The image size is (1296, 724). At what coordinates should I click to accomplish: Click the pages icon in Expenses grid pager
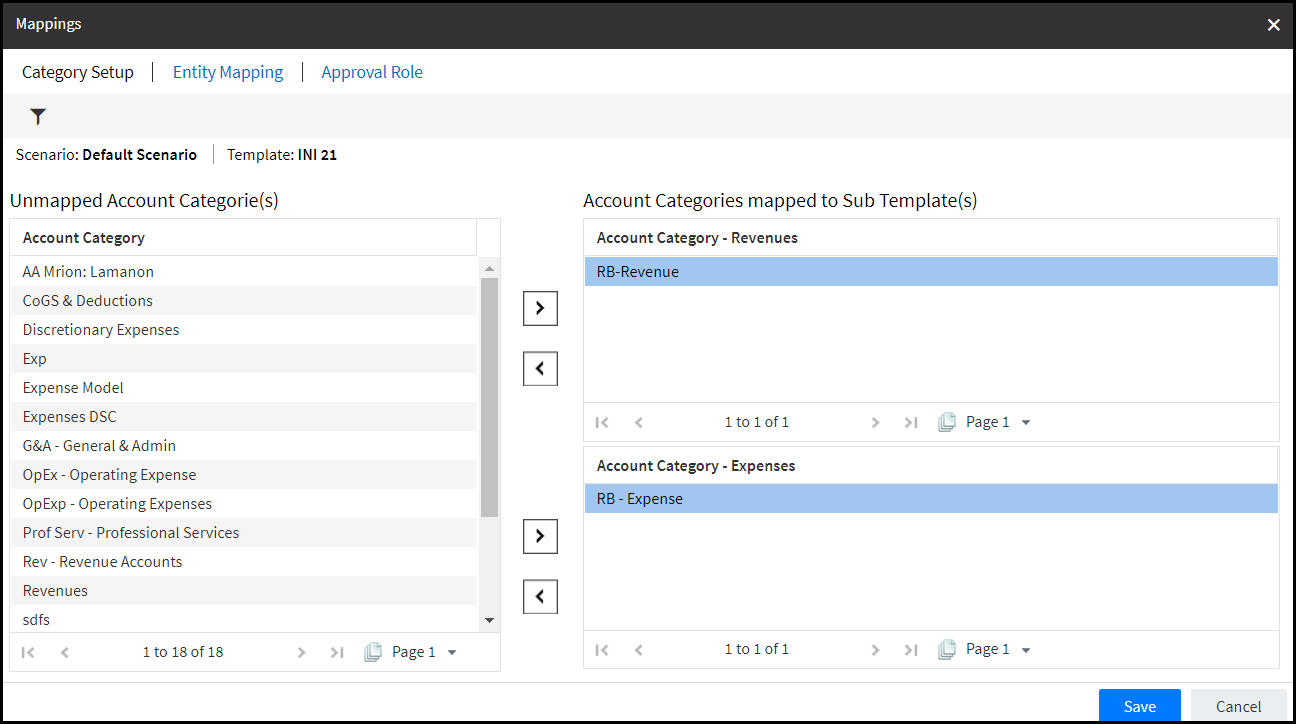(x=947, y=650)
